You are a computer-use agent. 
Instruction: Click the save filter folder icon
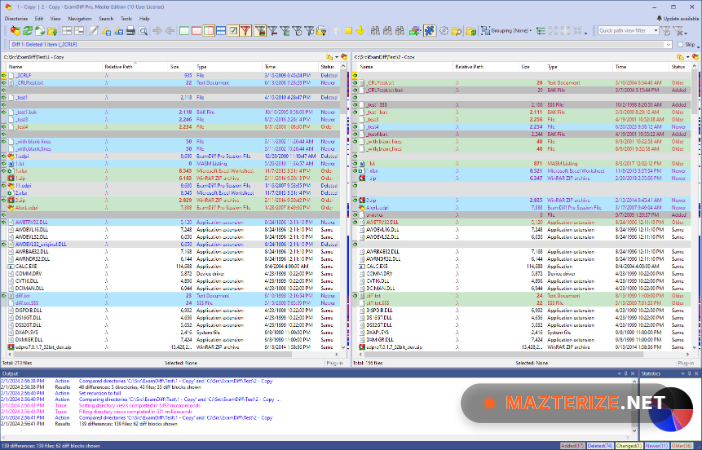[321, 30]
